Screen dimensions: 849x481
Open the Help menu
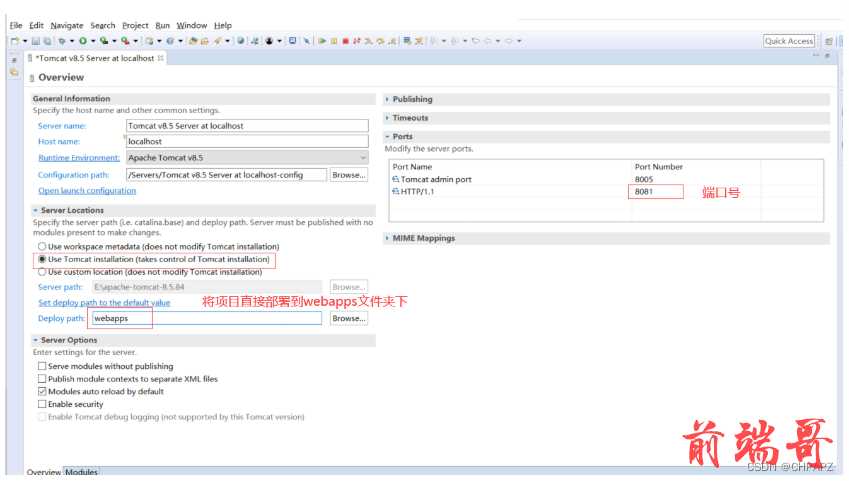click(223, 25)
